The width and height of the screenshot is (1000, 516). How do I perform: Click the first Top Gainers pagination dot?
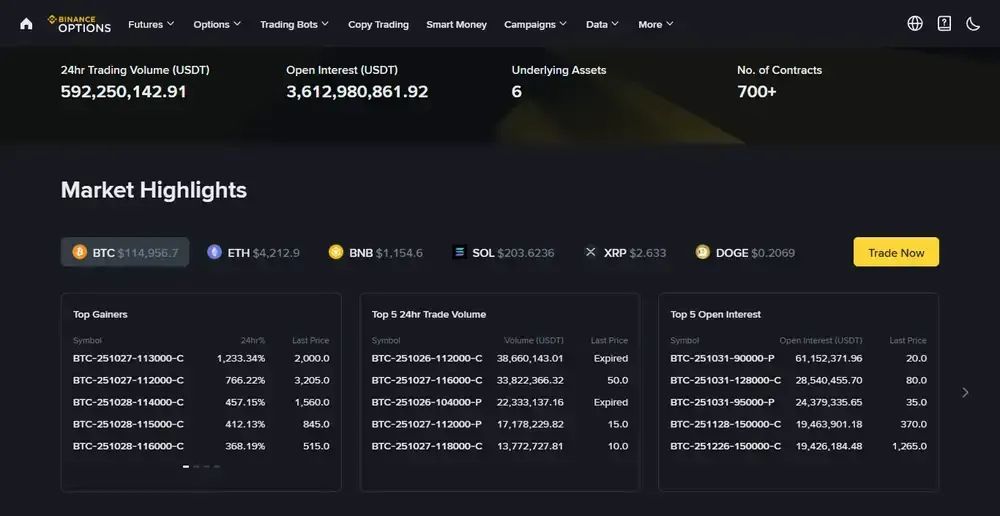[186, 467]
